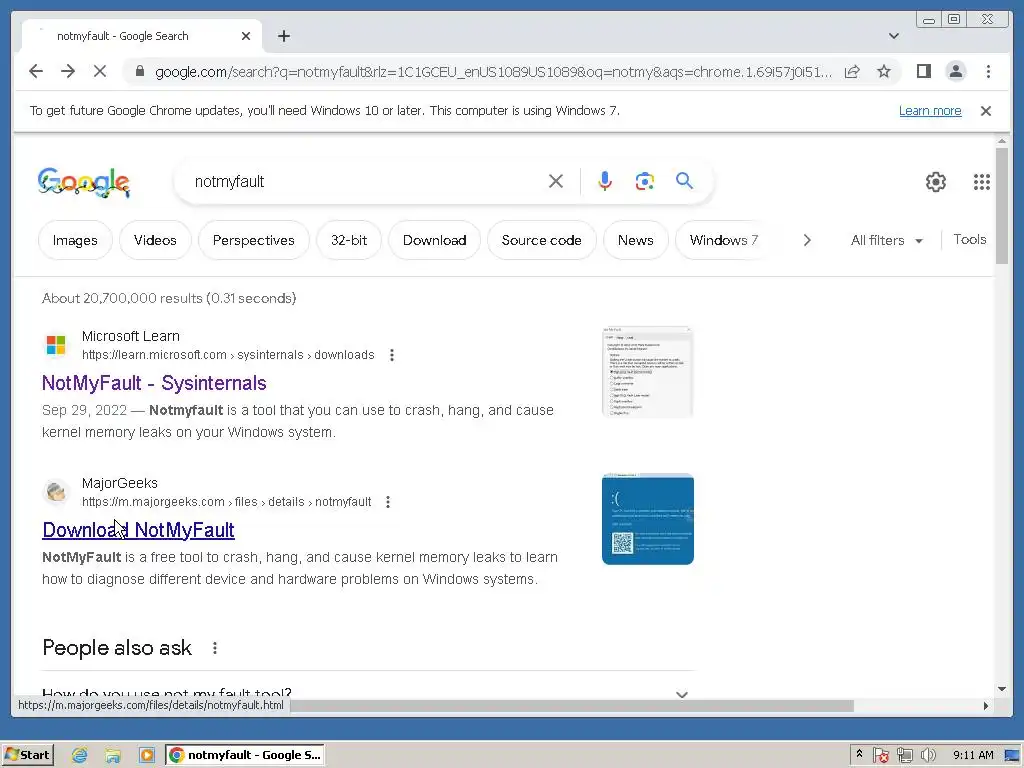Open the NotMyFault dialog thumbnail

[x=647, y=372]
